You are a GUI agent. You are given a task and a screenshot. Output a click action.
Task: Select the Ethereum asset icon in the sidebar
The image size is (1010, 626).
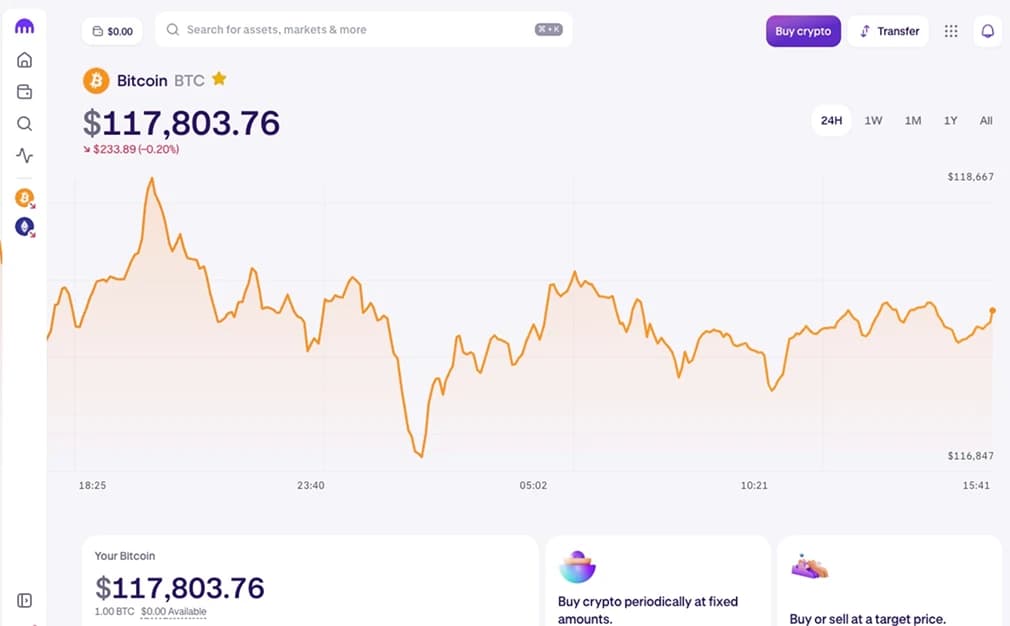click(24, 227)
